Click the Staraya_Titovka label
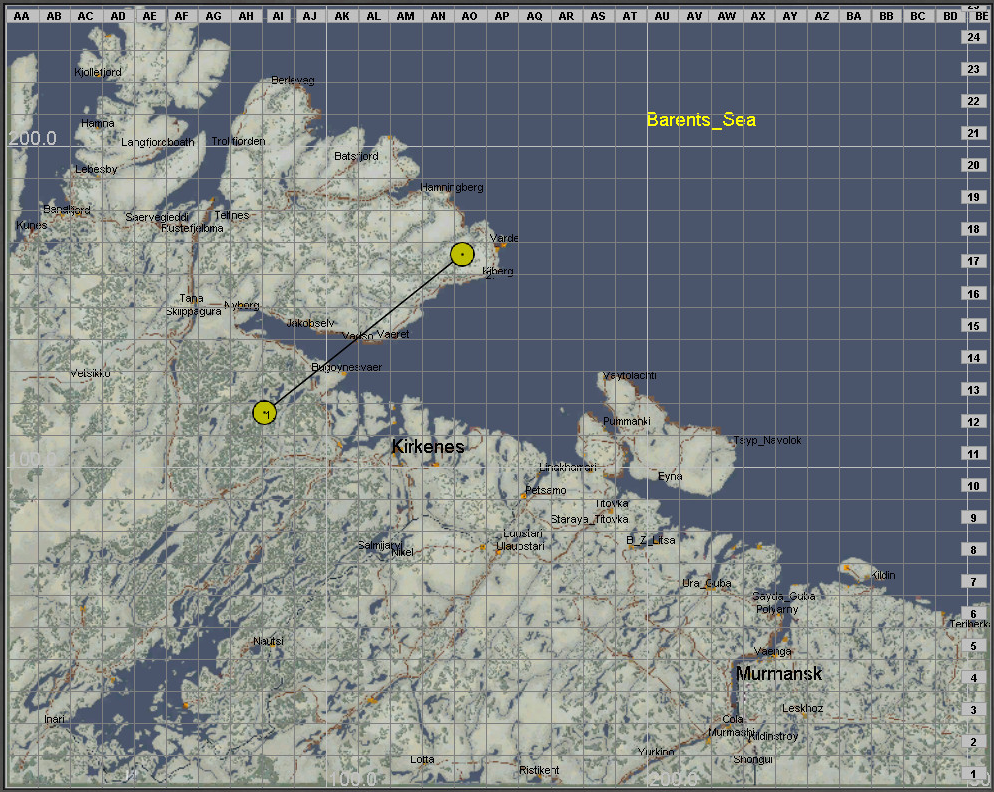This screenshot has height=792, width=994. 590,519
